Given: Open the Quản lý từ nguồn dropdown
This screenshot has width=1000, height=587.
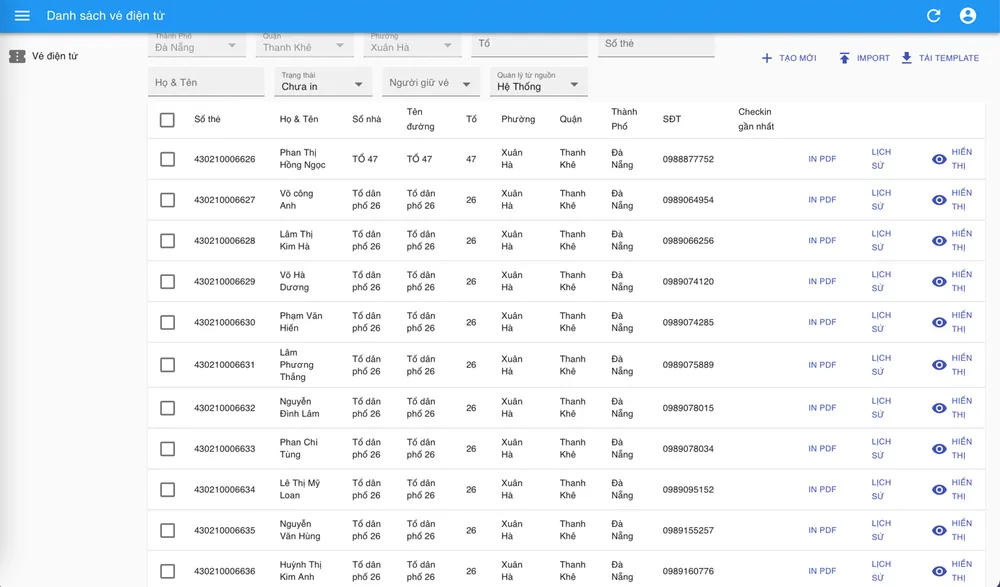Looking at the screenshot, I should [x=540, y=83].
